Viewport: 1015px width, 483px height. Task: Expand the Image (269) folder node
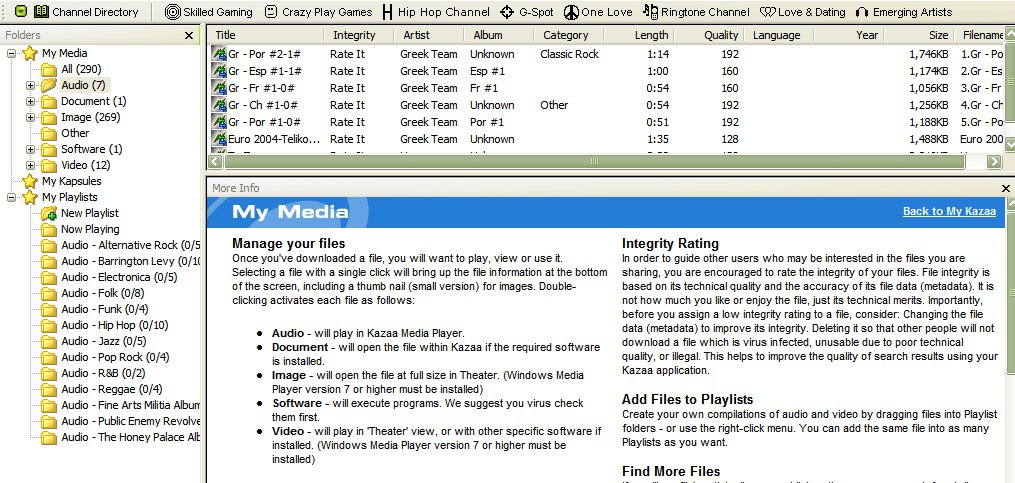coord(30,118)
